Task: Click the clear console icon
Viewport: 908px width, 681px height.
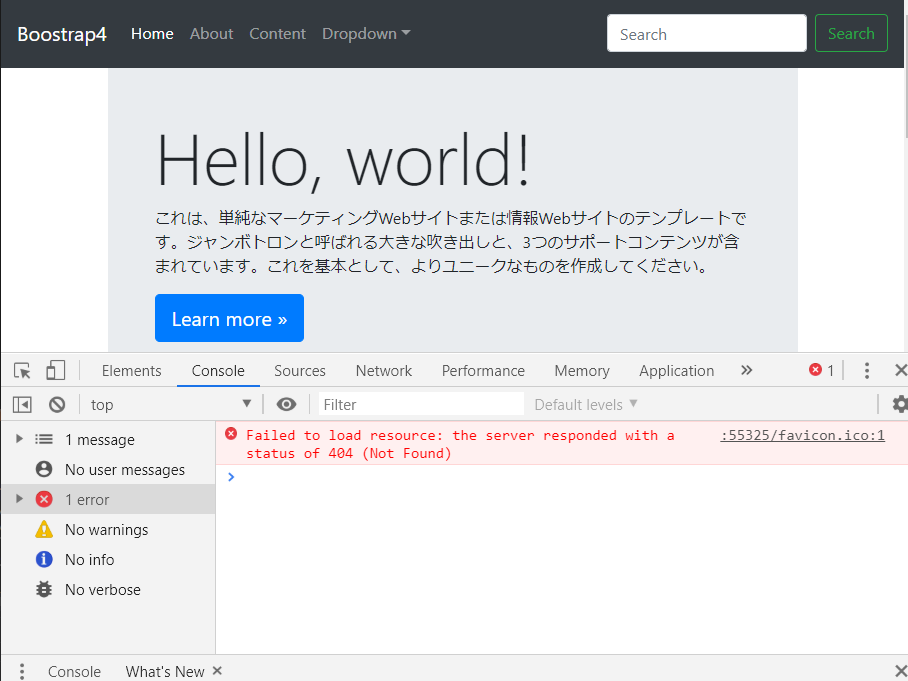Action: (57, 404)
